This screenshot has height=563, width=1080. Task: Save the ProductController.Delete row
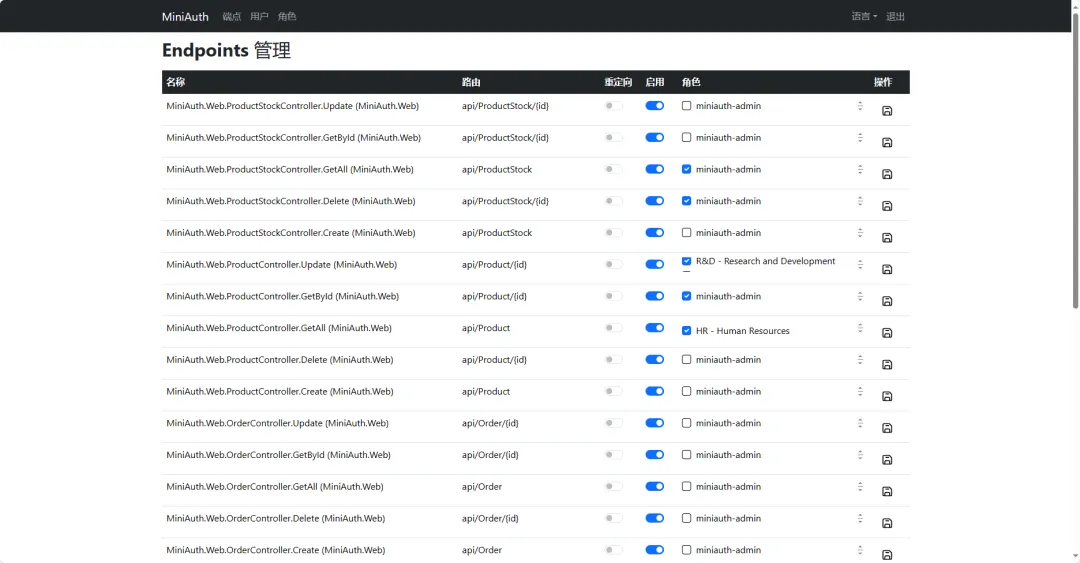tap(887, 365)
